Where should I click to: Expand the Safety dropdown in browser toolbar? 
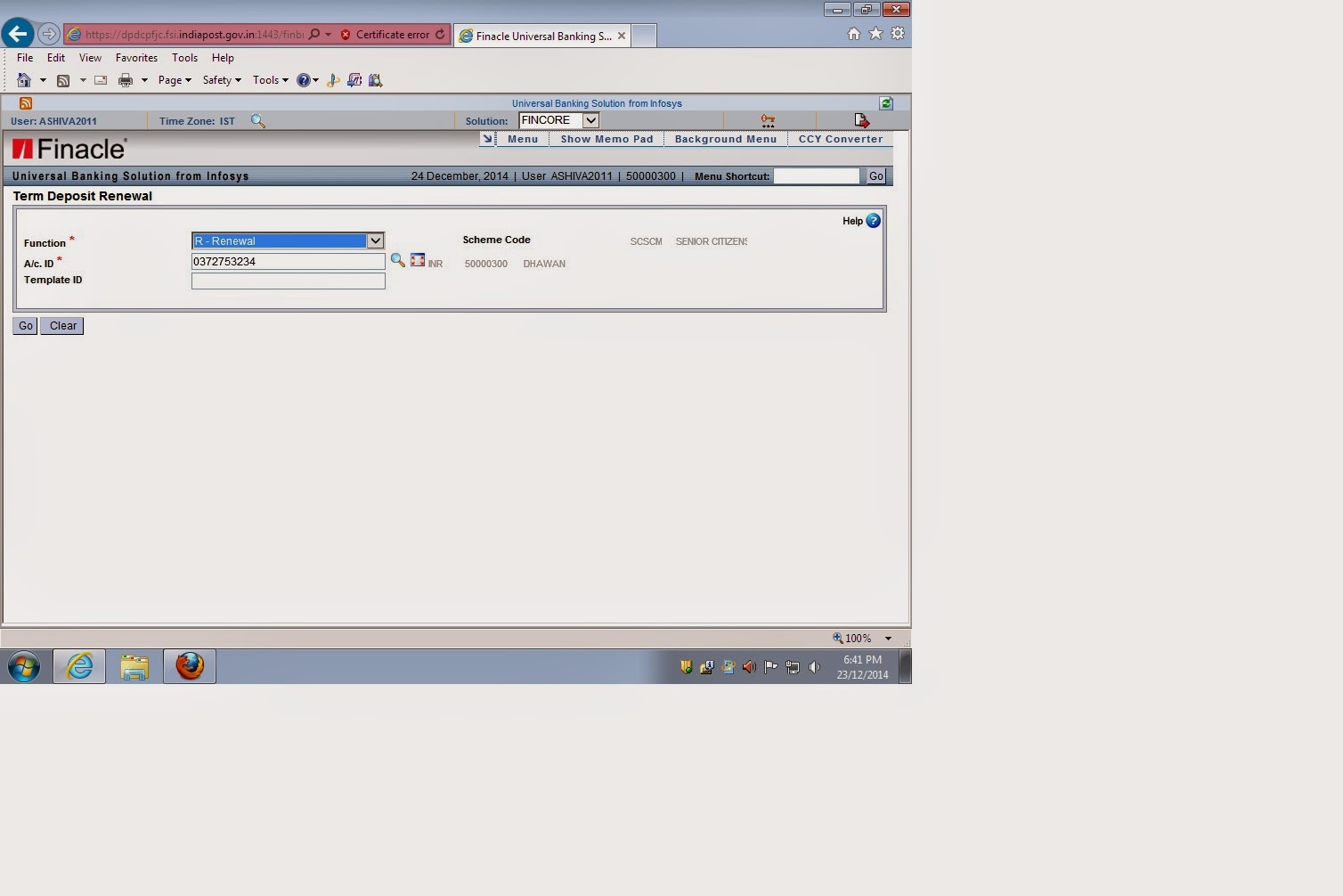[220, 80]
